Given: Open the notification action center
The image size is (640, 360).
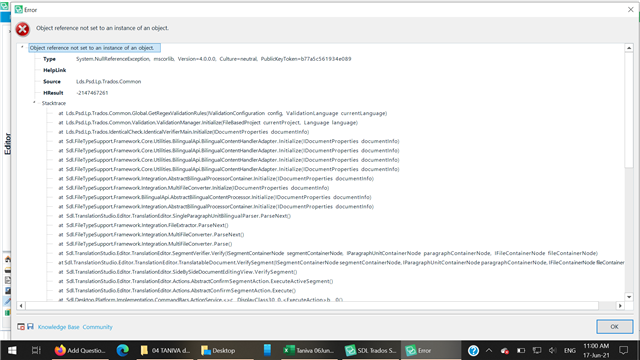Looking at the screenshot, I should click(x=623, y=350).
